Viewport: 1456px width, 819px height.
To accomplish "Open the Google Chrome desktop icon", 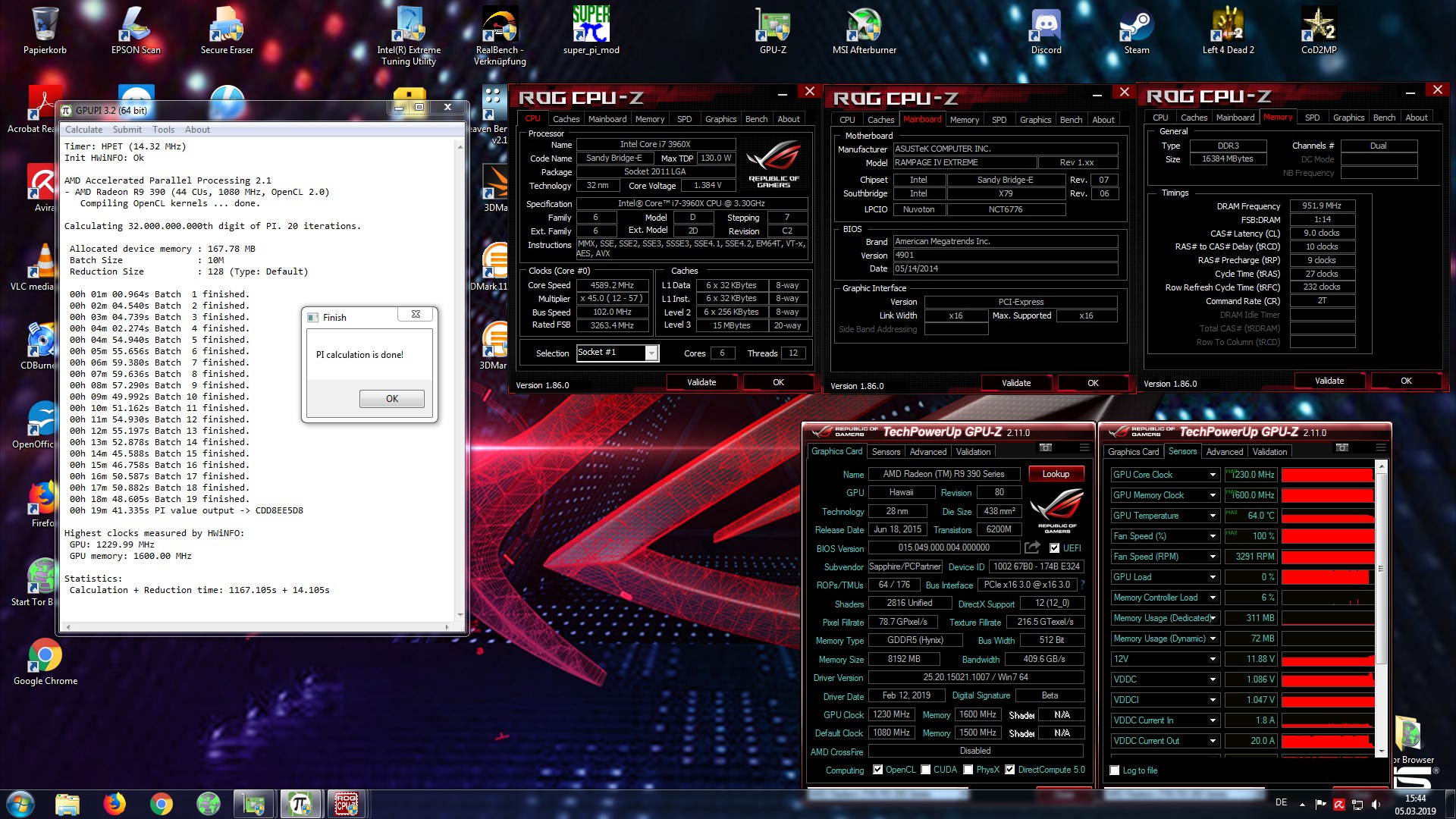I will 45,661.
